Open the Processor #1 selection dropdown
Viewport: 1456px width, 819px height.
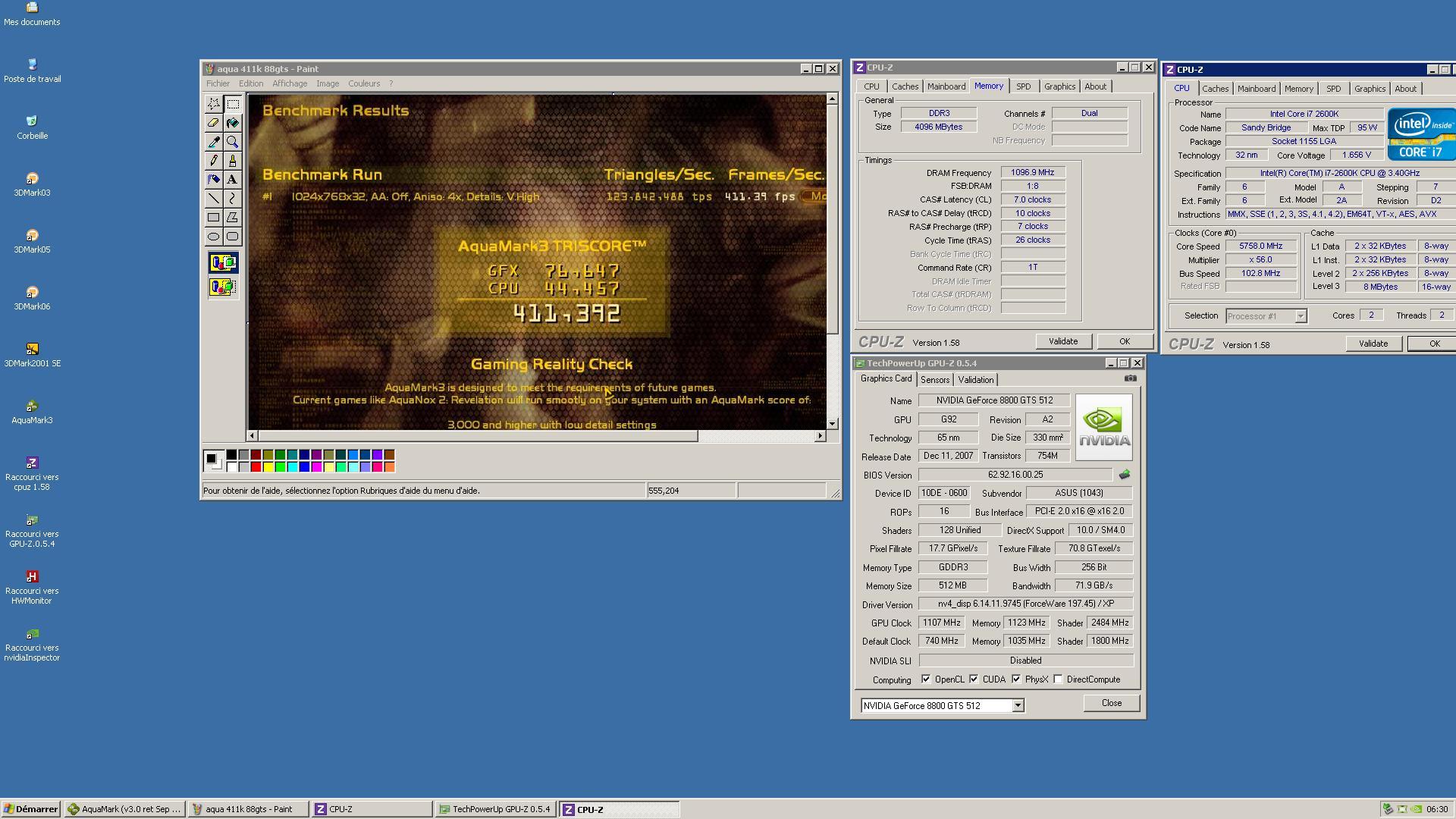click(1300, 316)
